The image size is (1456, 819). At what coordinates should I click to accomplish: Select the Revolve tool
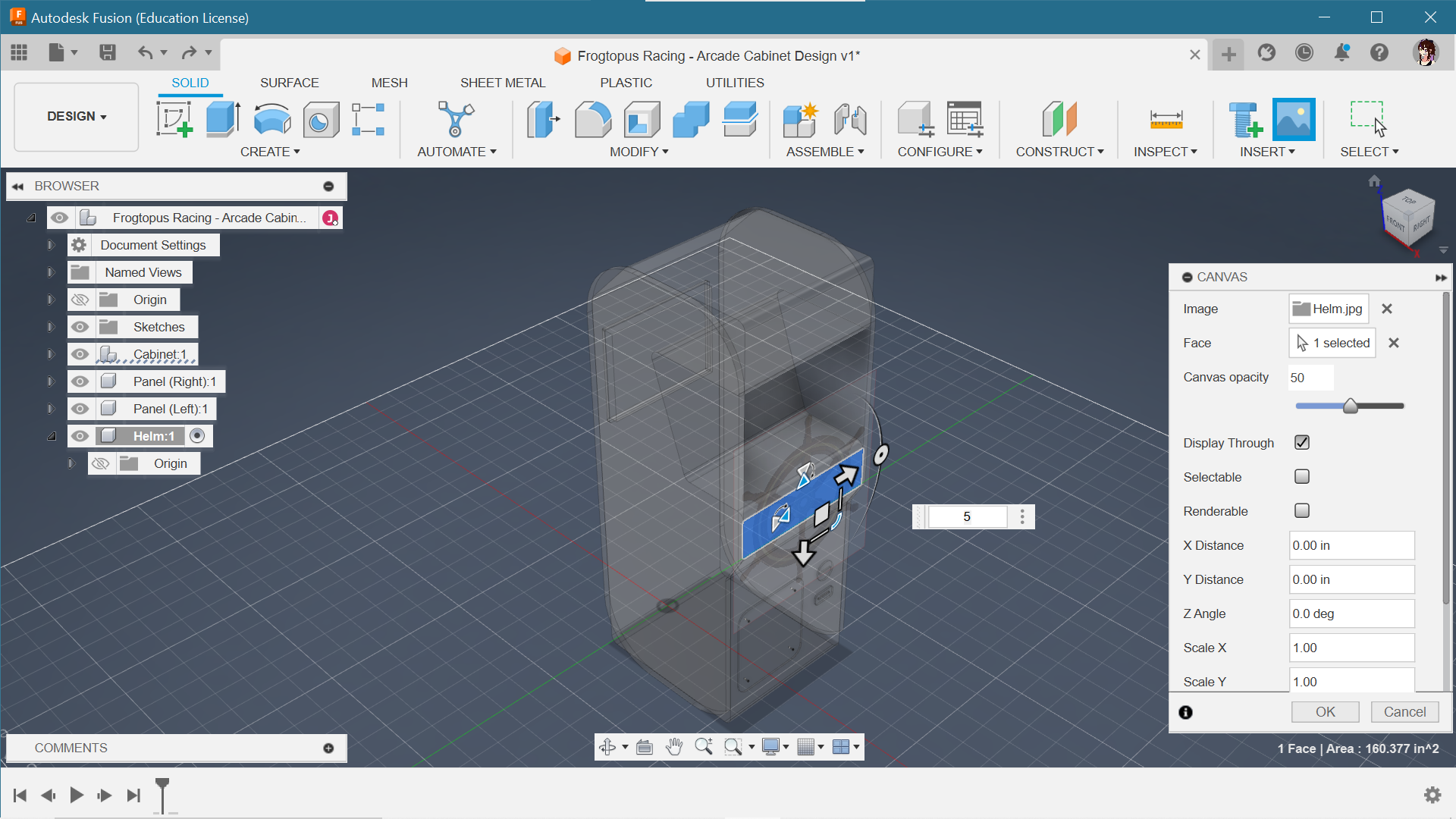272,120
